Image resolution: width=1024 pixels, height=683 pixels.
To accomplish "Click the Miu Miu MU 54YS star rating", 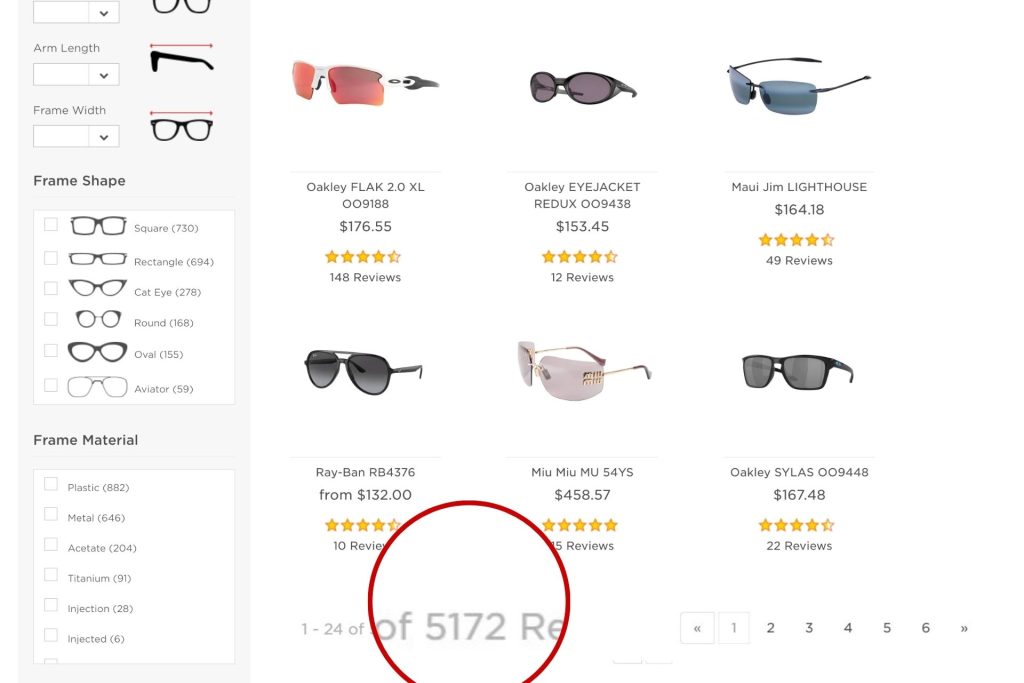I will (x=579, y=524).
